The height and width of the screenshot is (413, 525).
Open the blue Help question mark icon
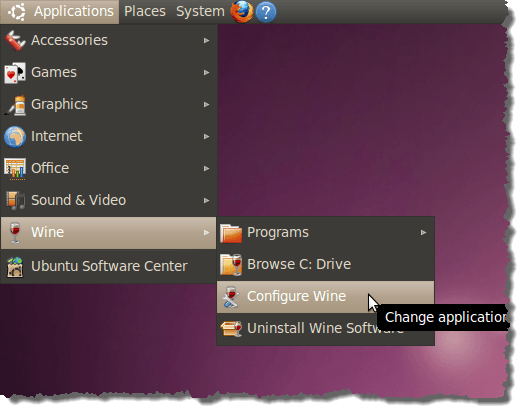(266, 12)
